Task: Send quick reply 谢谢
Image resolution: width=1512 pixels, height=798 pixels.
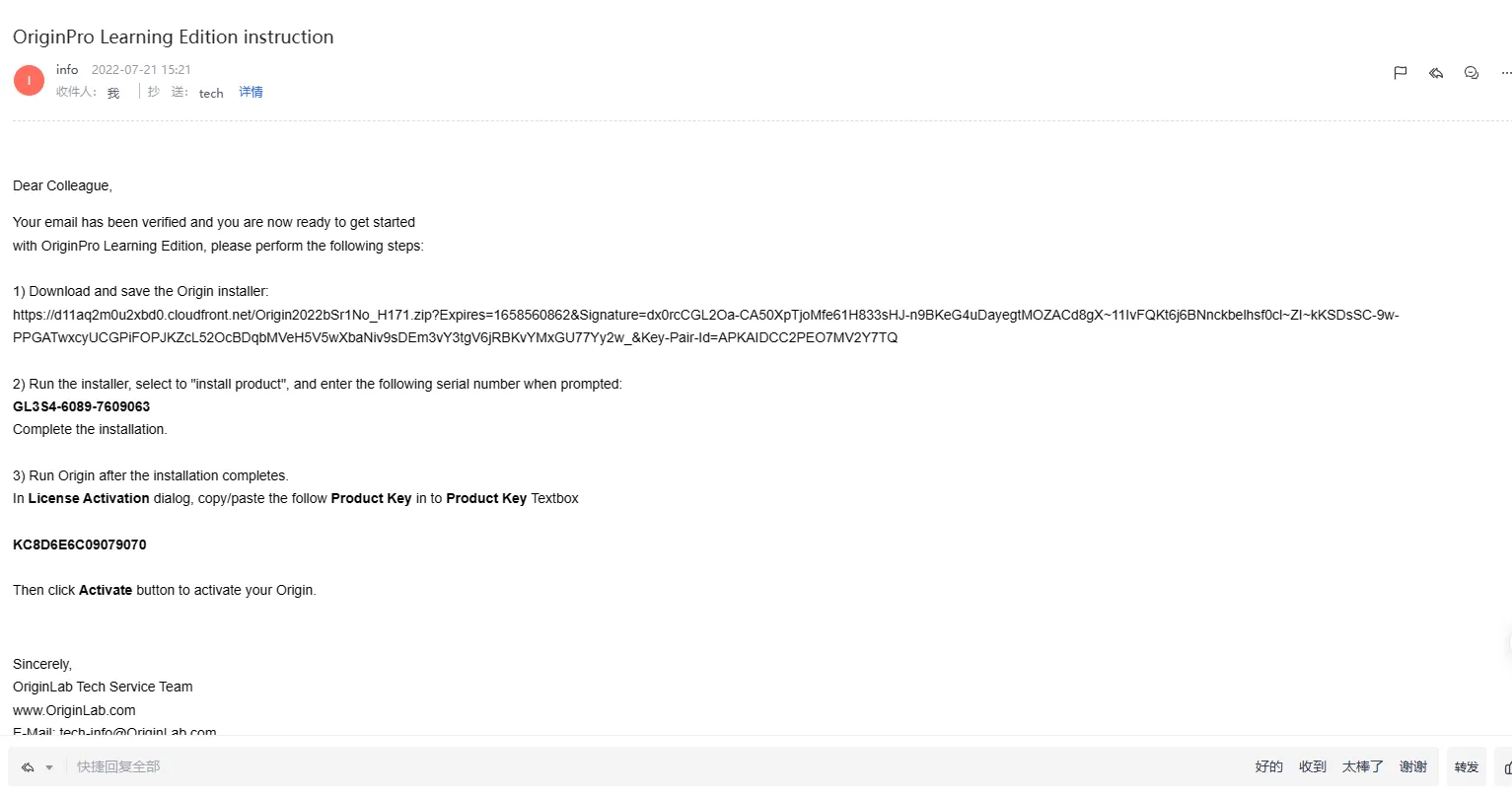Action: tap(1413, 766)
